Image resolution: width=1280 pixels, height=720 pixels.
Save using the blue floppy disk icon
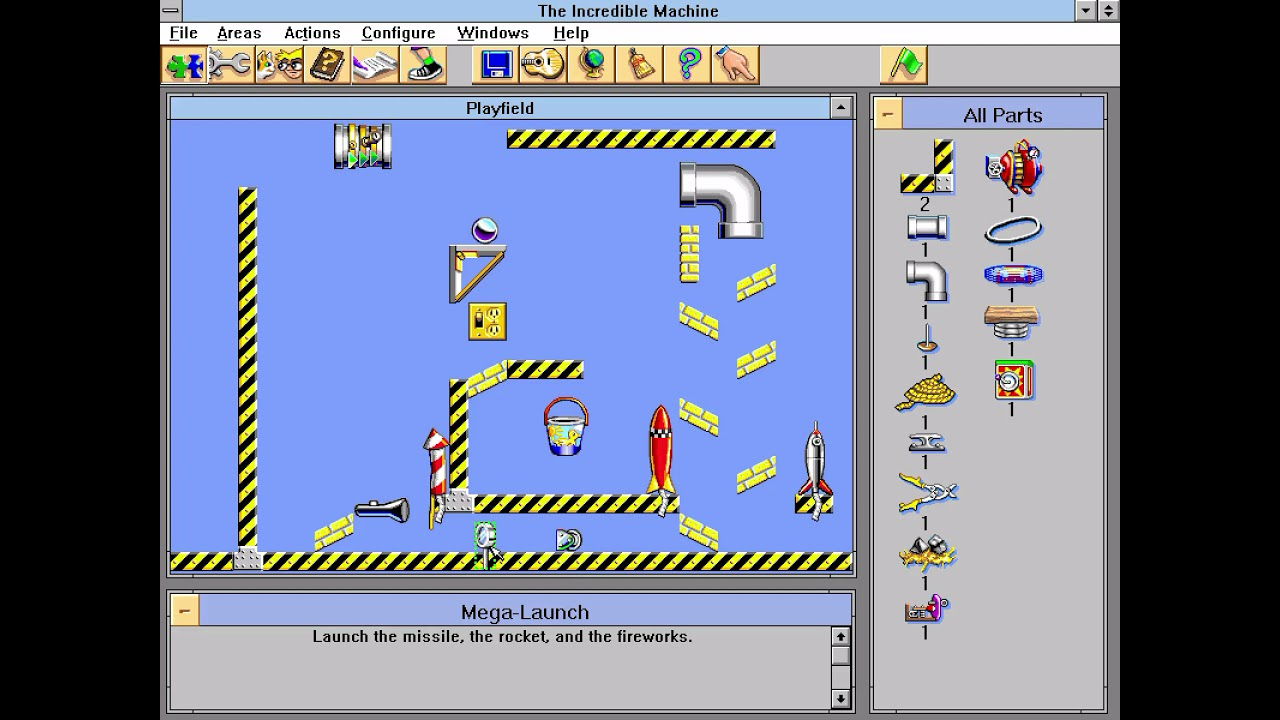pyautogui.click(x=496, y=65)
